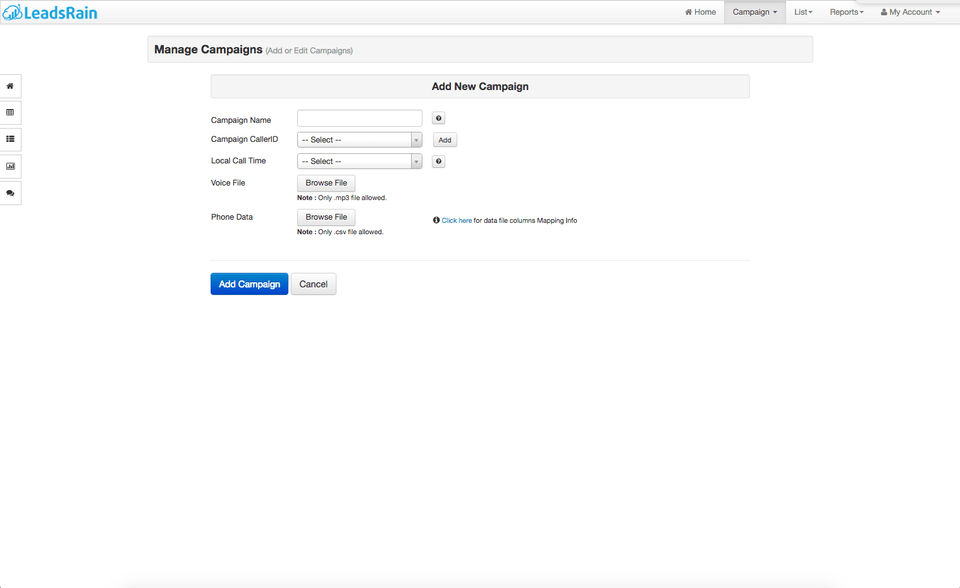960x588 pixels.
Task: Open the My Account menu
Action: (x=910, y=12)
